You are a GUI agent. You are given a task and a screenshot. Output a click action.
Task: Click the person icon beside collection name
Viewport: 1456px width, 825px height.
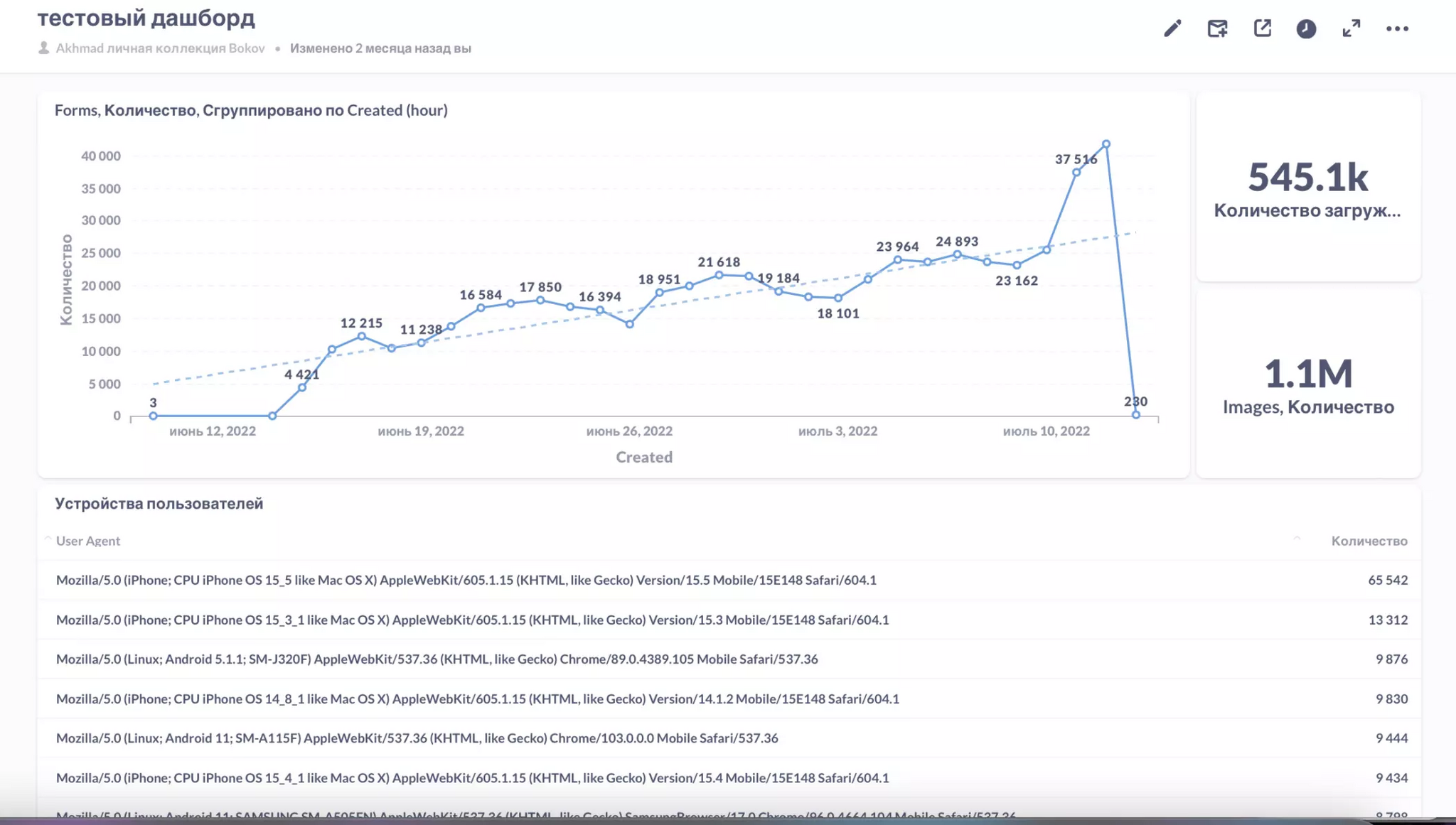[x=44, y=48]
